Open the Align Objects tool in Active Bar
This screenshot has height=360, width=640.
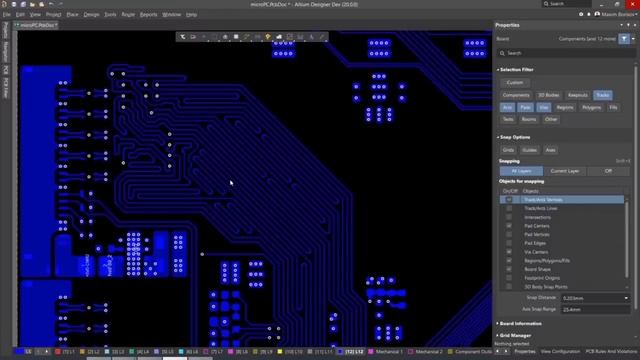click(225, 37)
